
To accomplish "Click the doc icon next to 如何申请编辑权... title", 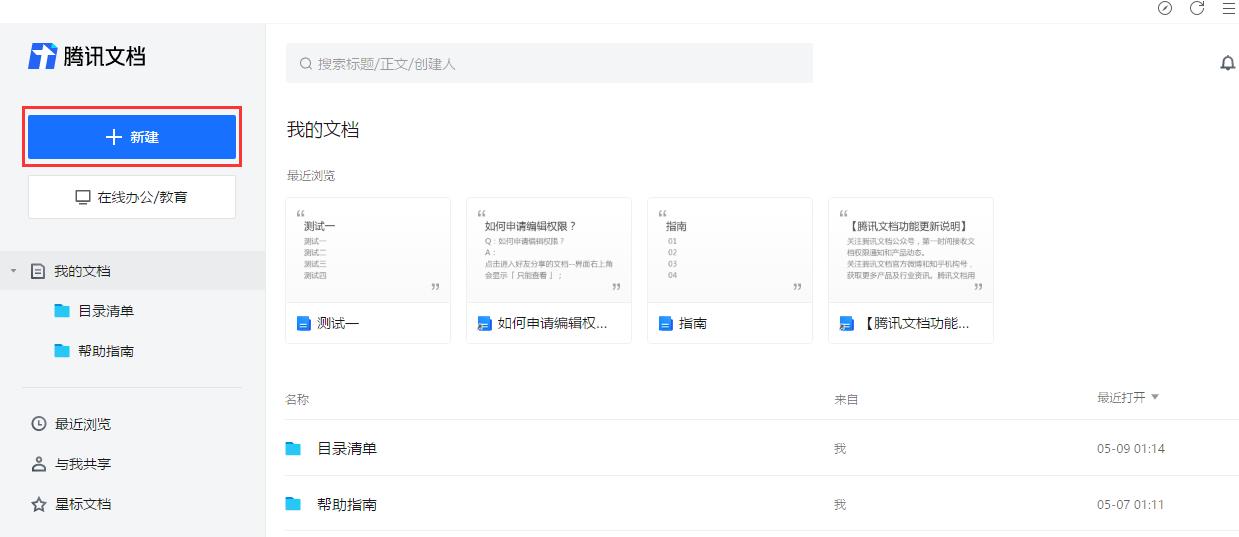I will click(x=485, y=323).
